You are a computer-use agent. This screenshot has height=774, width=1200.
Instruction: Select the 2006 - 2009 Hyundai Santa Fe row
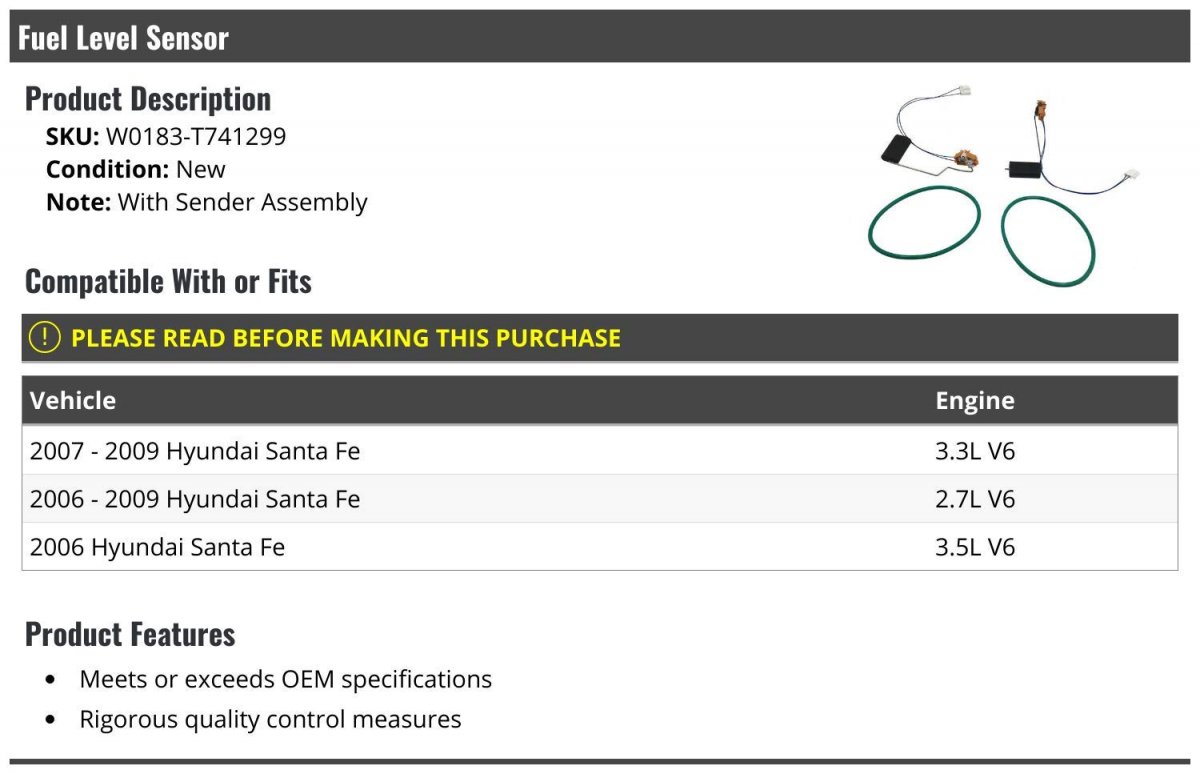(x=600, y=499)
